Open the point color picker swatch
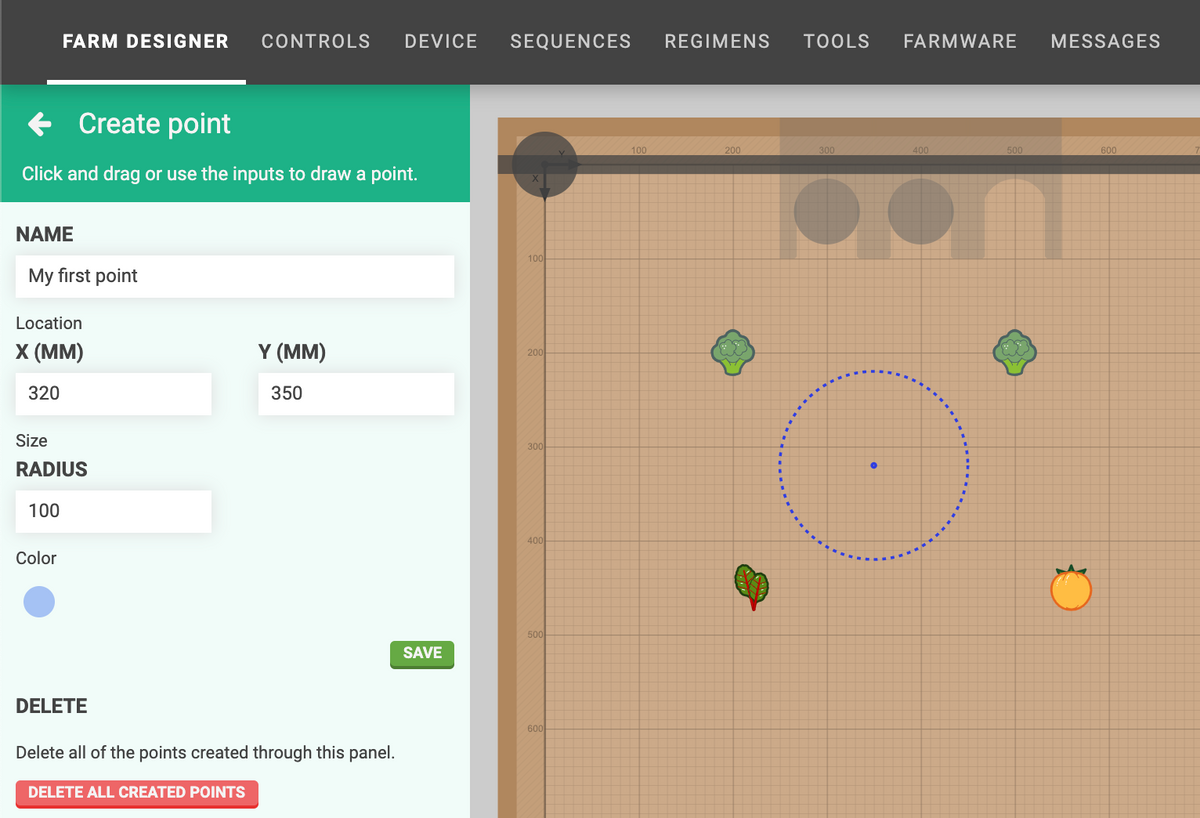 tap(39, 602)
